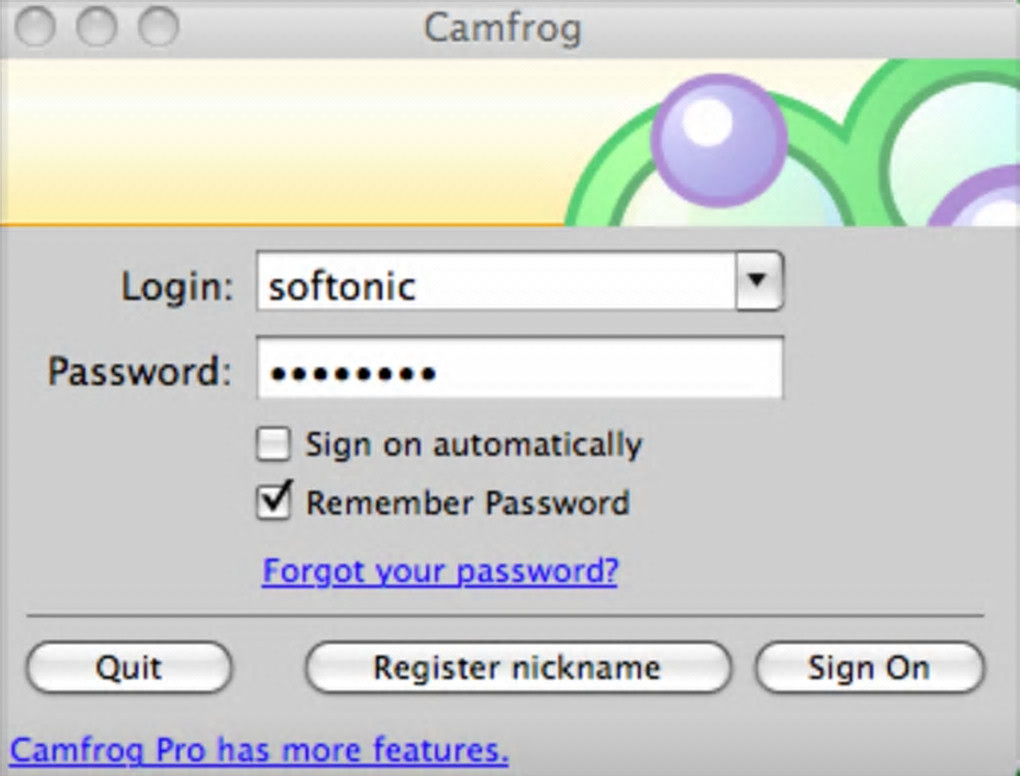Enable Sign on automatically checkbox
This screenshot has width=1020, height=776.
[x=273, y=443]
